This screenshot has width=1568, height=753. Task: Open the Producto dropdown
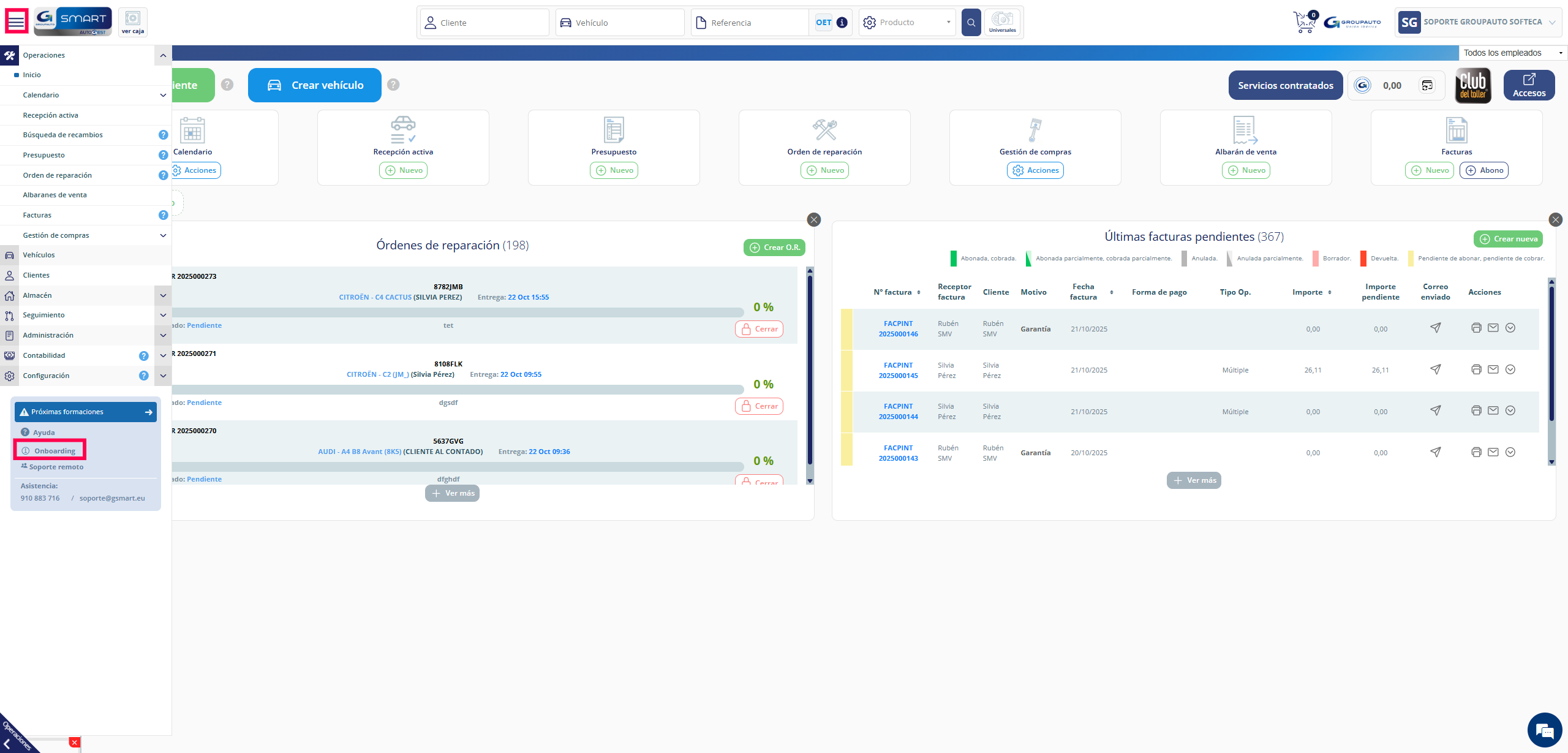pyautogui.click(x=908, y=23)
